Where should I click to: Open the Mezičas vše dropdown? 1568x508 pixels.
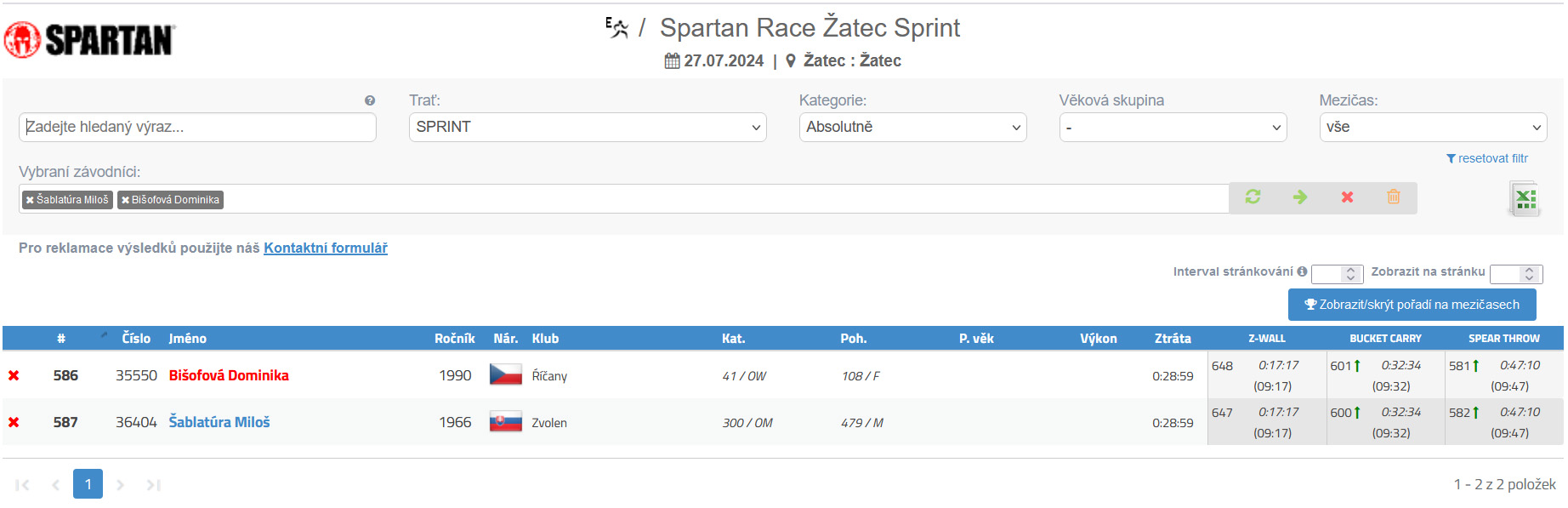(x=1433, y=127)
